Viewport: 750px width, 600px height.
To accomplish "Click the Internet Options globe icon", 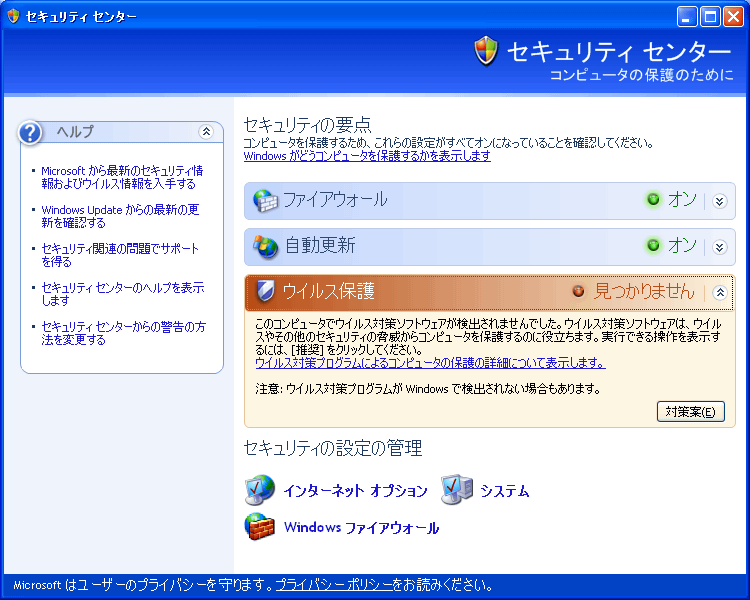I will pyautogui.click(x=260, y=490).
